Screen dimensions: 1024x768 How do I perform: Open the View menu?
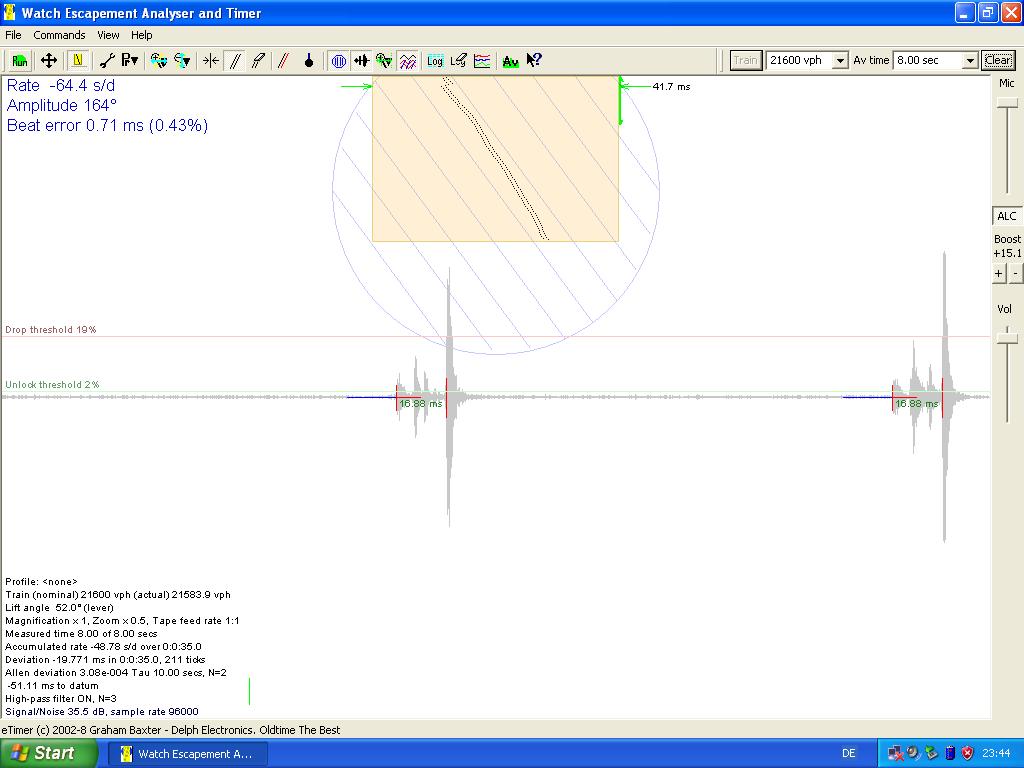coord(108,35)
